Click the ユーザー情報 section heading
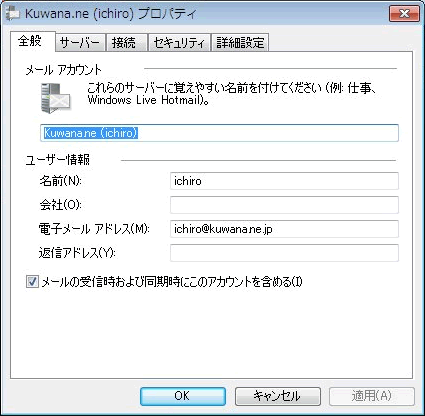This screenshot has height=416, width=425. coord(58,160)
